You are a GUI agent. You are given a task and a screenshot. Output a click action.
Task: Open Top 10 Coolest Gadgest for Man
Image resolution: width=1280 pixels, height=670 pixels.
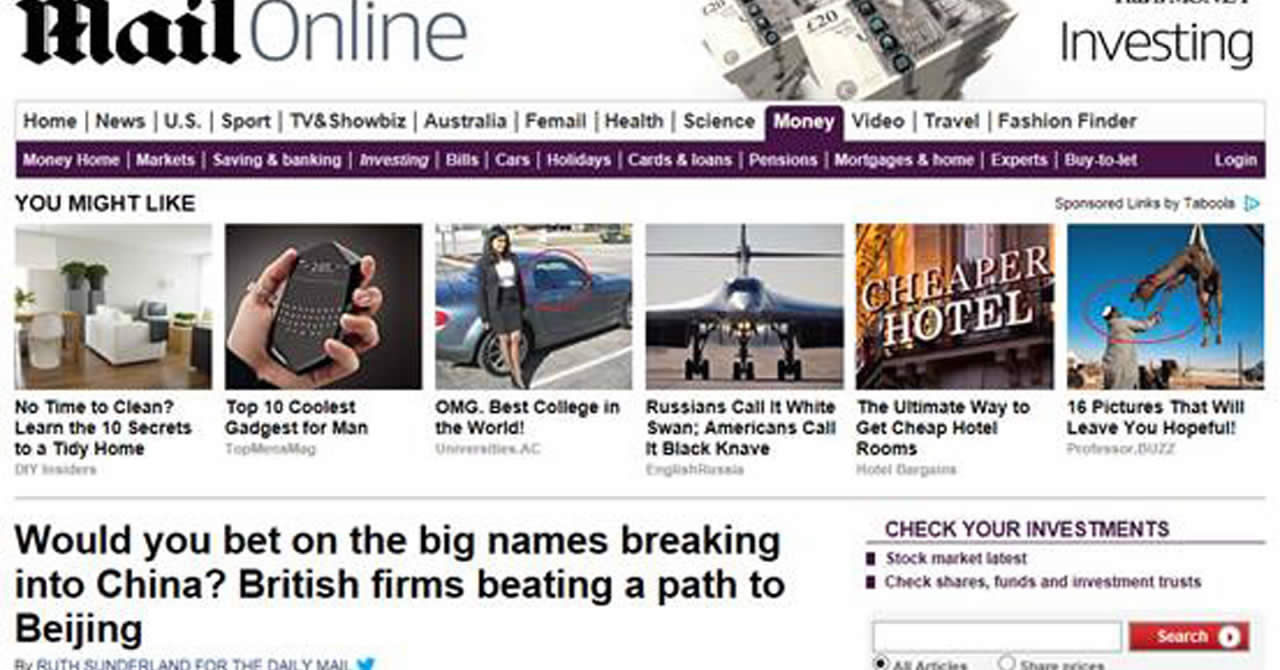click(296, 417)
